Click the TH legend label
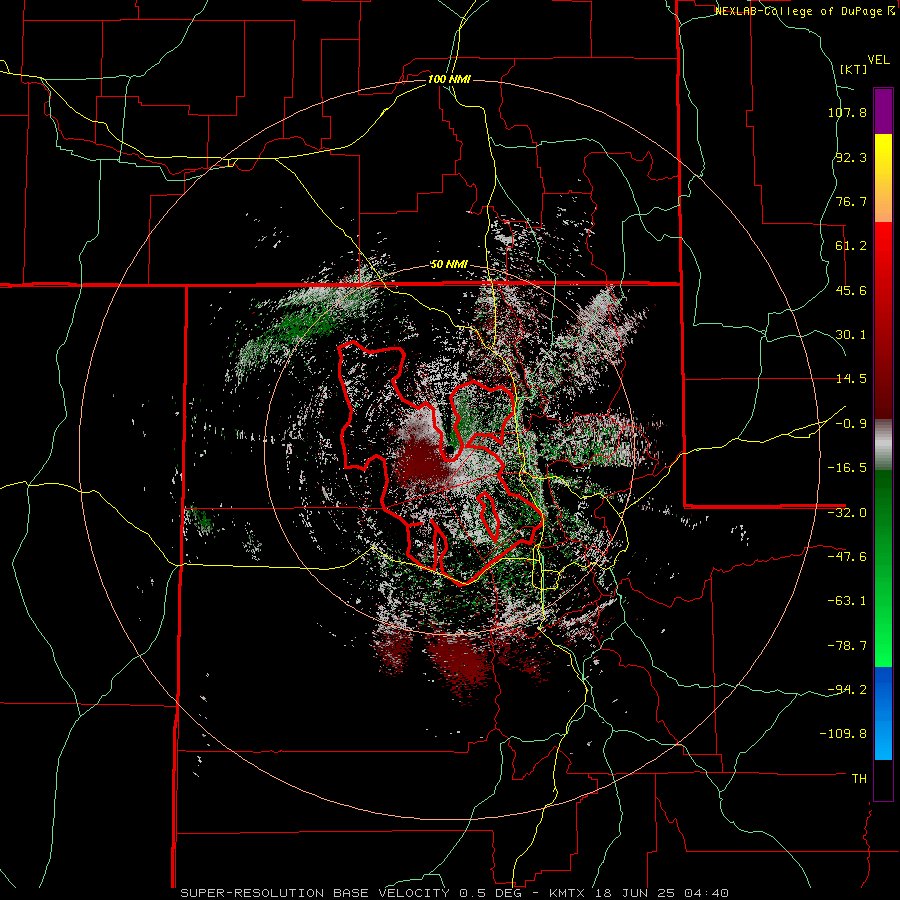 click(859, 779)
